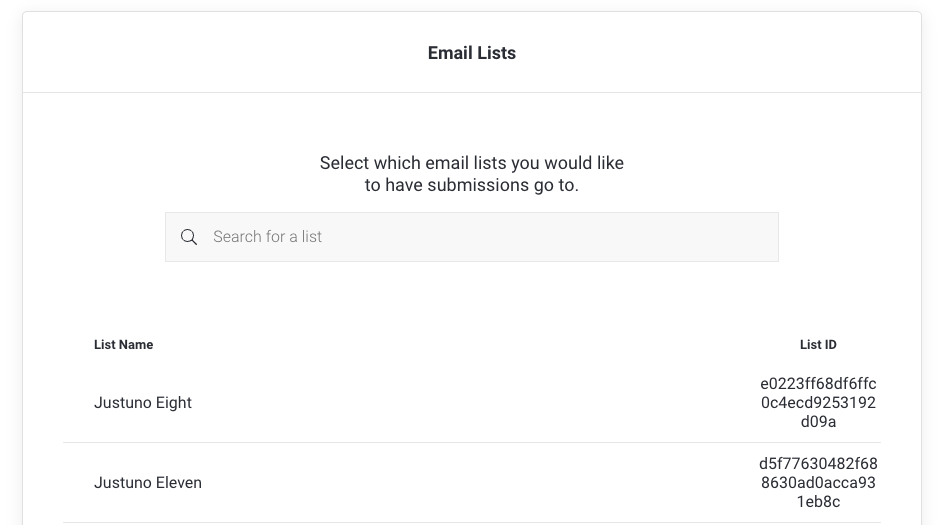Click 'Select which email lists' instruction line

pos(472,163)
